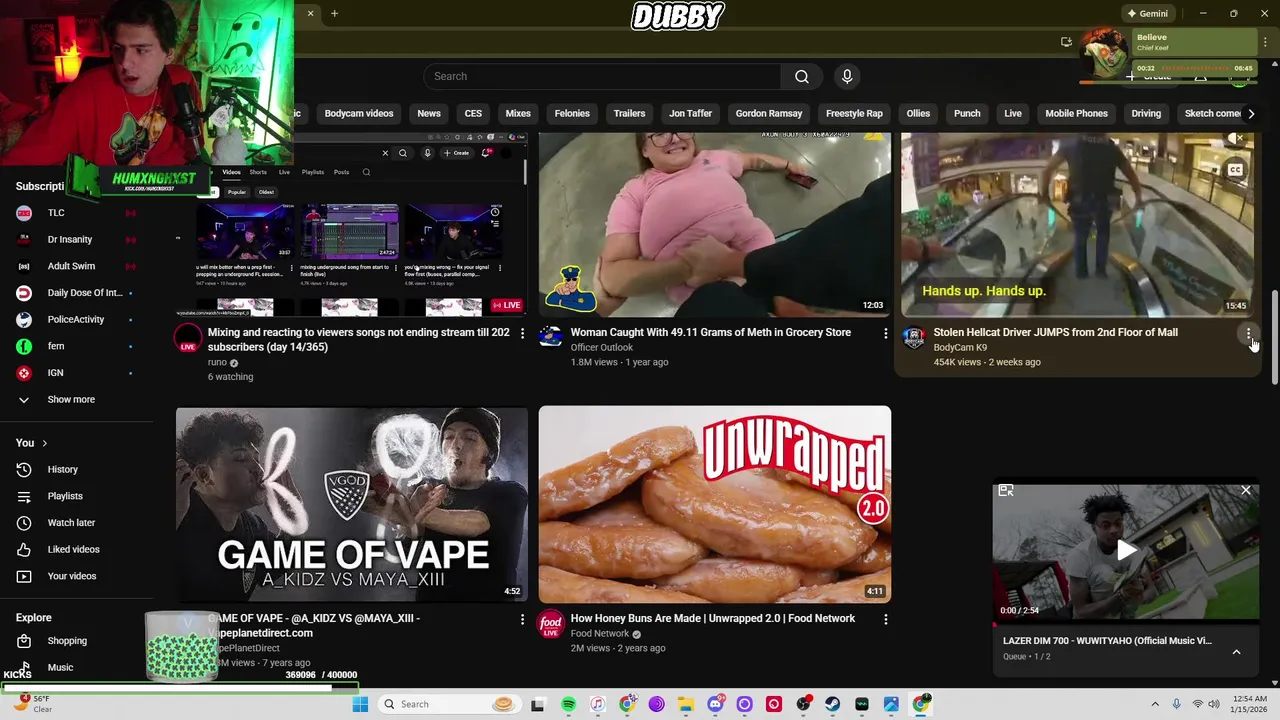Open Steam from the taskbar

coord(832,704)
